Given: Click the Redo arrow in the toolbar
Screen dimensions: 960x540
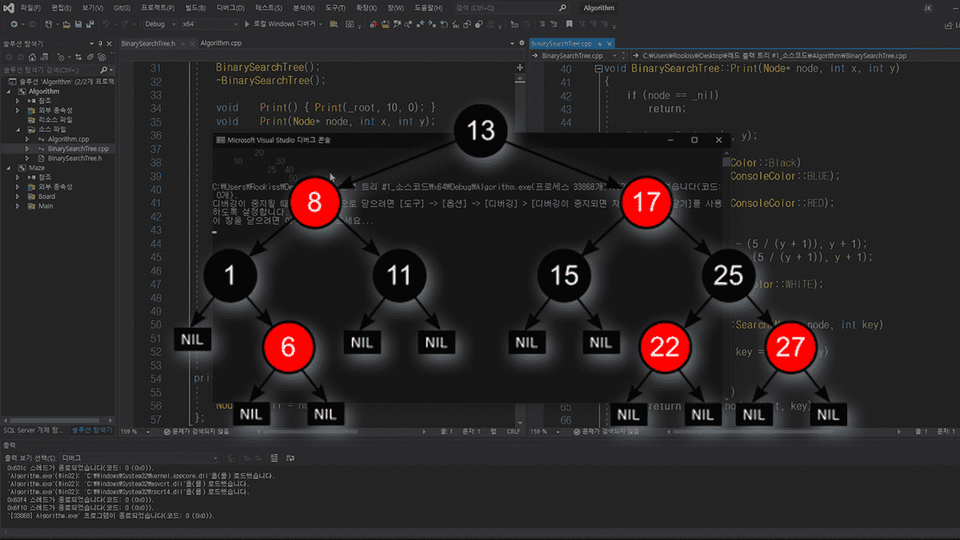Looking at the screenshot, I should 125,24.
